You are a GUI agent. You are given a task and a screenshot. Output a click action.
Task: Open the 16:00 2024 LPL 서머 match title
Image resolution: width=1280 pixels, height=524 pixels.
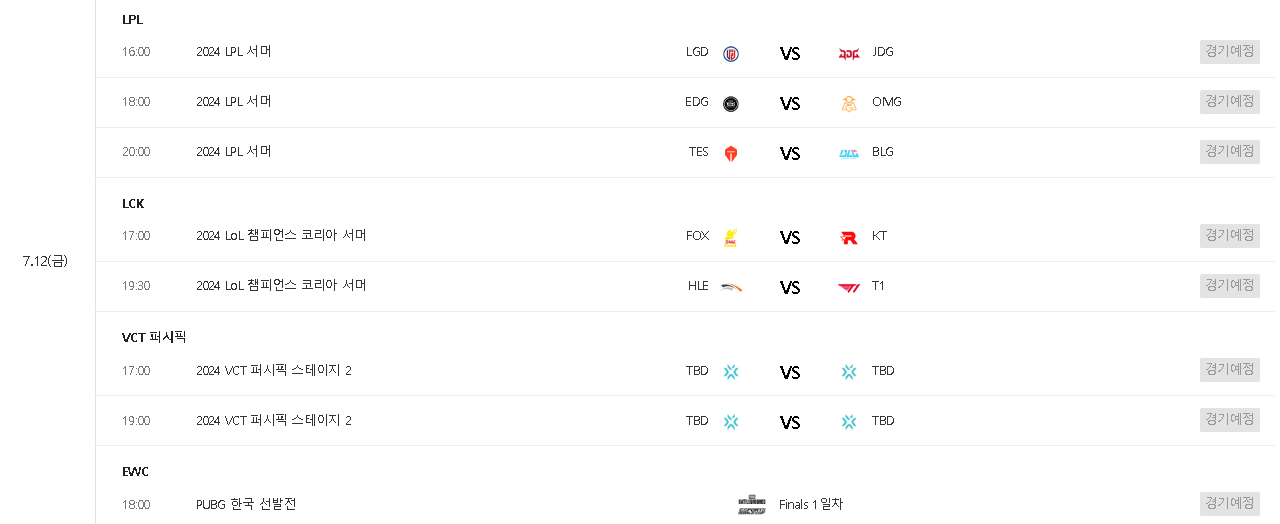pyautogui.click(x=234, y=51)
